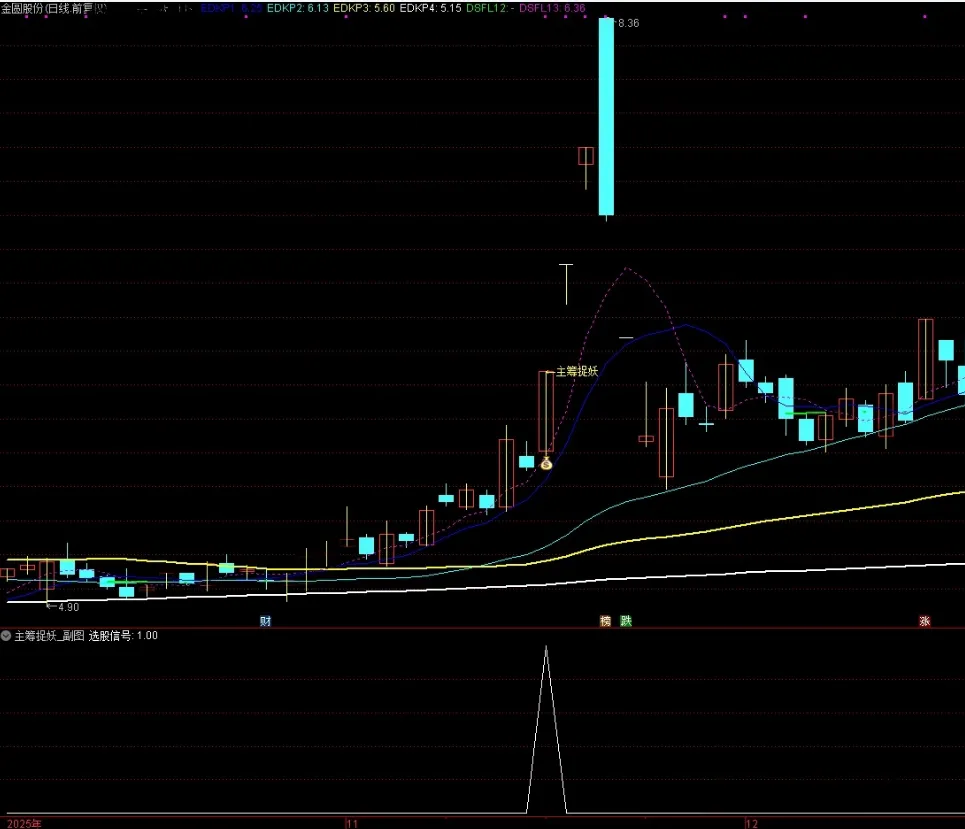Click the DSFL13: 6.36 indicator value
Image resolution: width=965 pixels, height=829 pixels.
coord(552,9)
